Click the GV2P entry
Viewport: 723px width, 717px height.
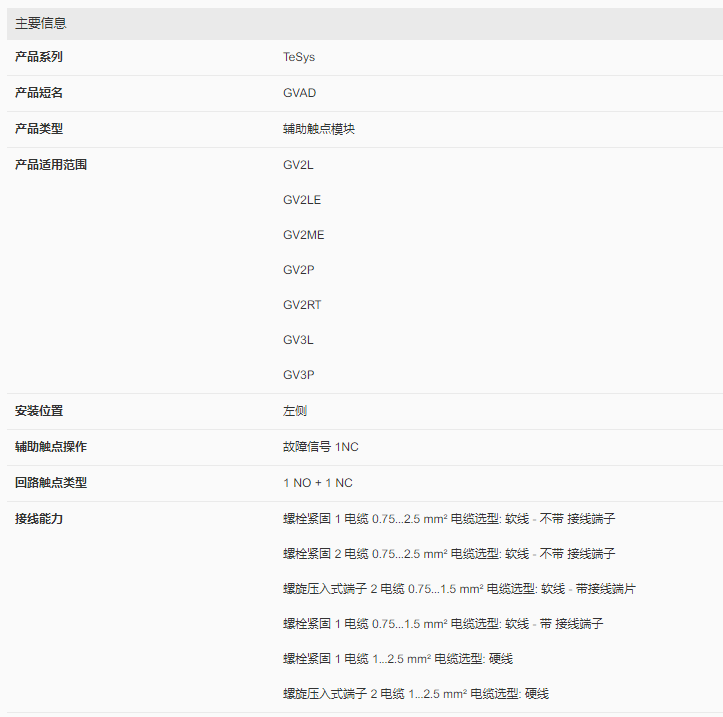tap(298, 270)
